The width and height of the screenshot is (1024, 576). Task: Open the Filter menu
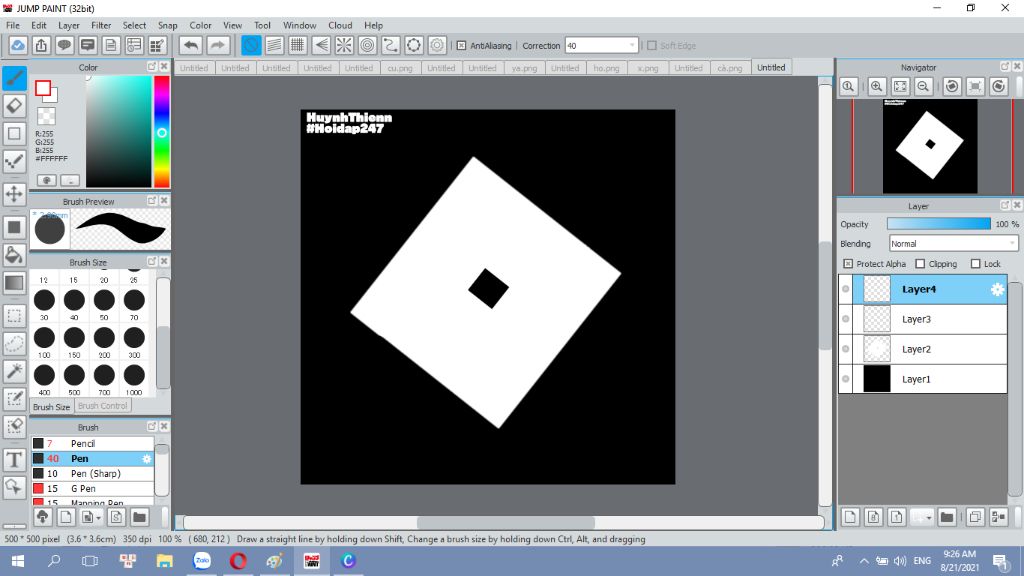click(101, 25)
